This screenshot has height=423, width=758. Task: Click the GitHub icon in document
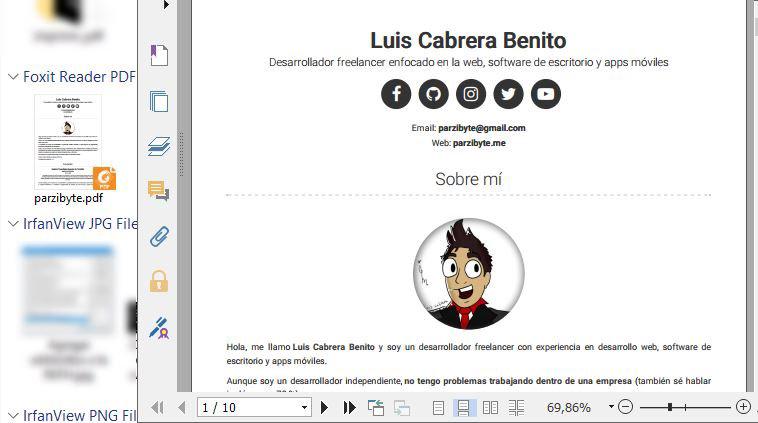coord(433,94)
